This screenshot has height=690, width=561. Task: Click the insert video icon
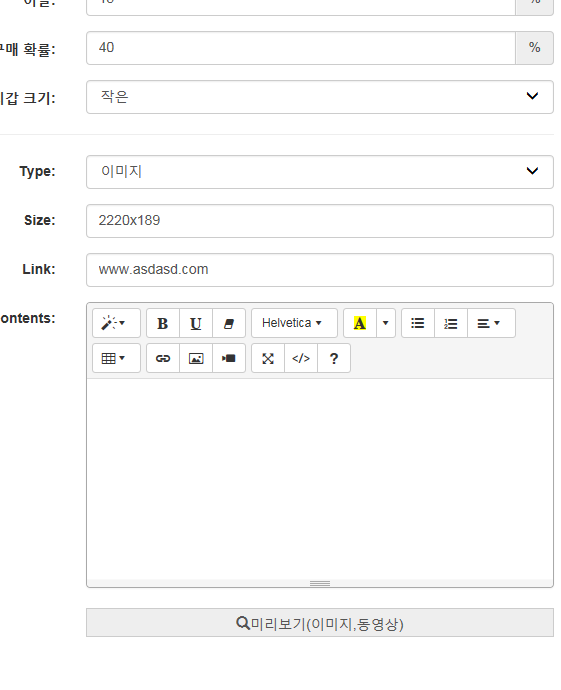(229, 358)
